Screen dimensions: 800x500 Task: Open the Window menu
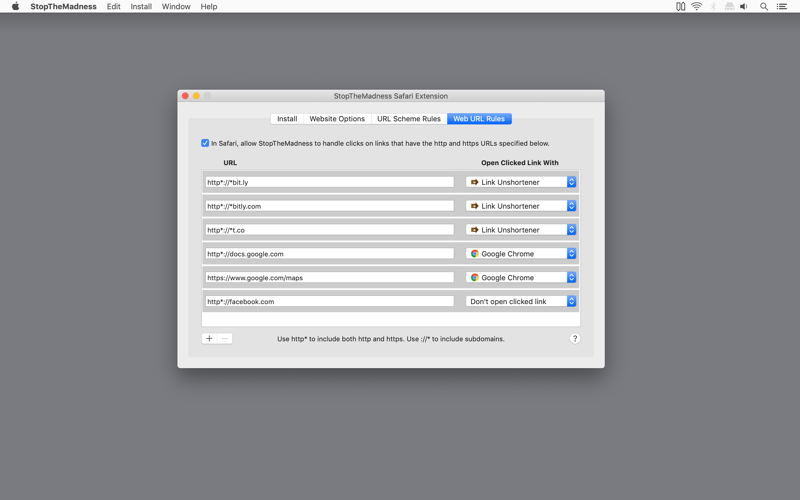tap(176, 6)
